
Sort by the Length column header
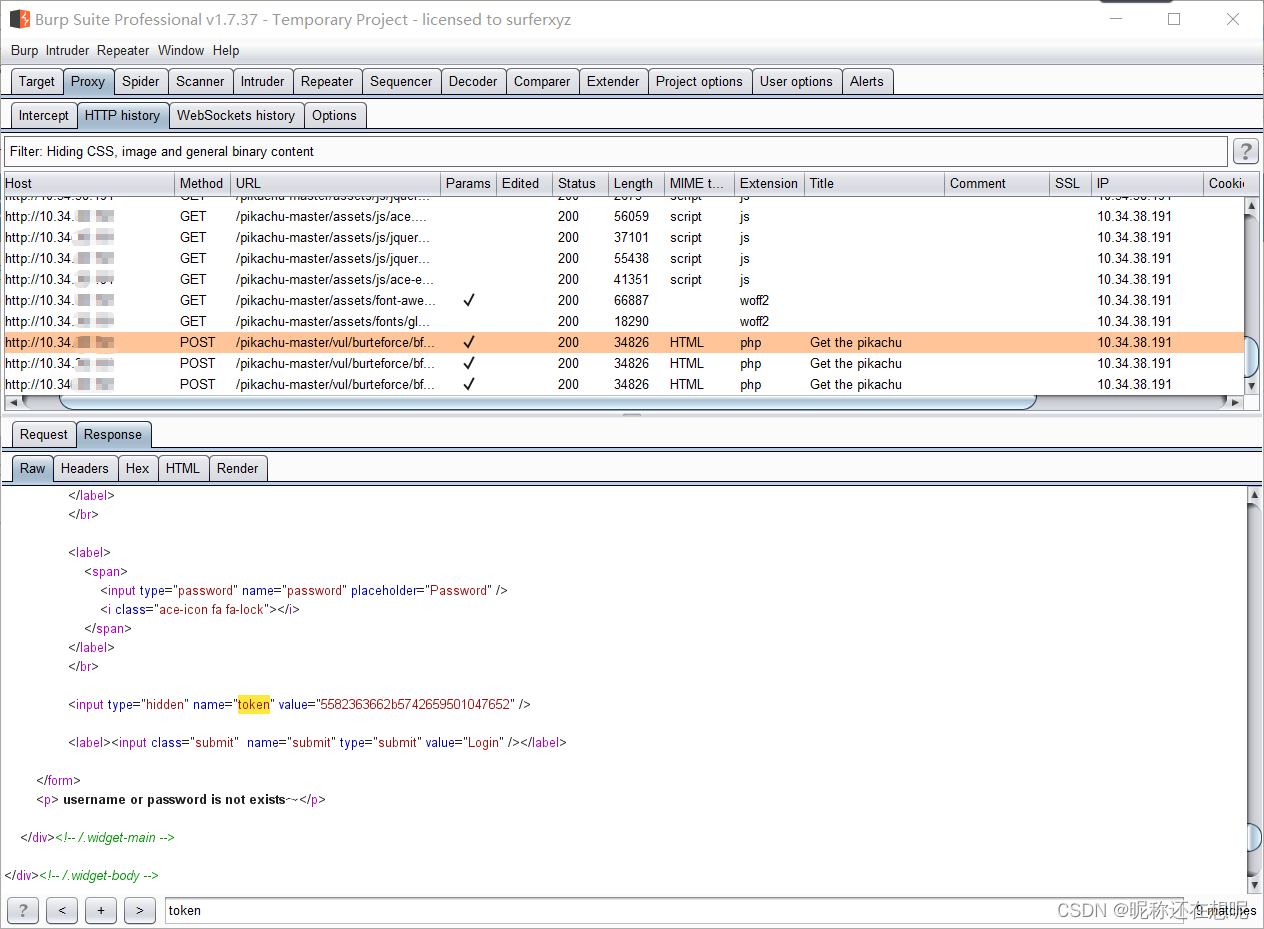(634, 184)
